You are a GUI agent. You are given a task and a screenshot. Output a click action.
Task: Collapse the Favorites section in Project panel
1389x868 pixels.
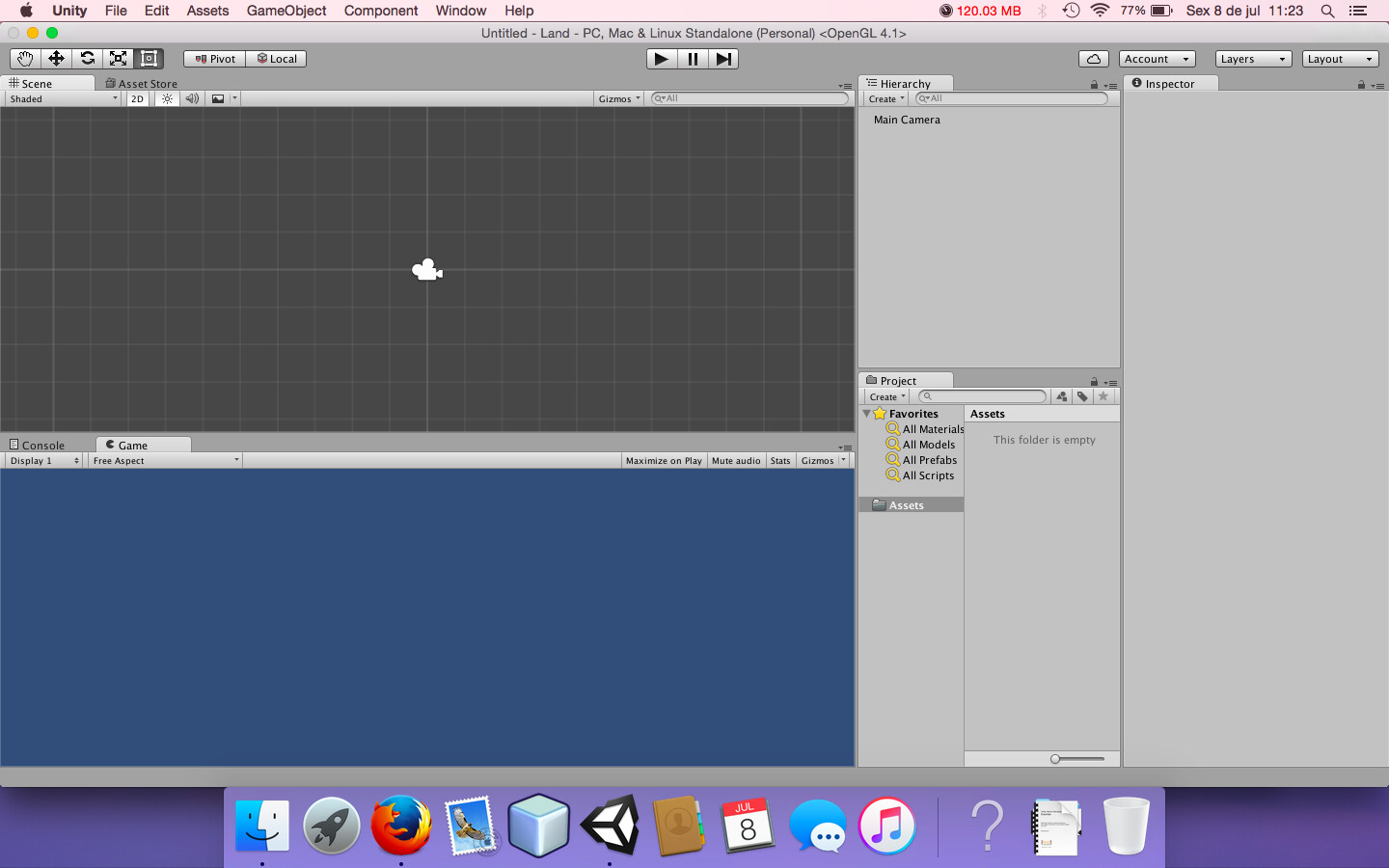(866, 413)
